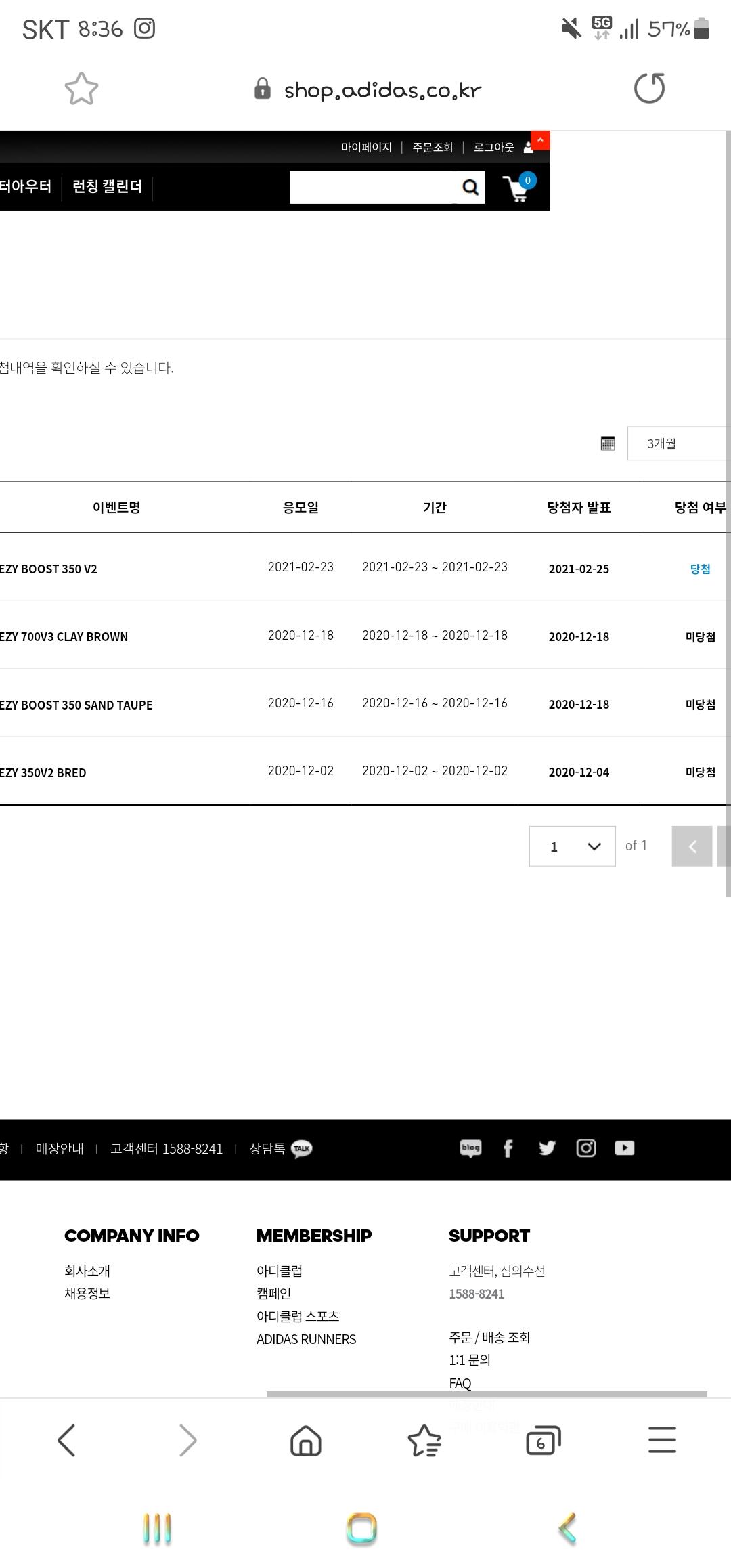Open 채용정보 under Company Info
731x1568 pixels.
tap(87, 1294)
